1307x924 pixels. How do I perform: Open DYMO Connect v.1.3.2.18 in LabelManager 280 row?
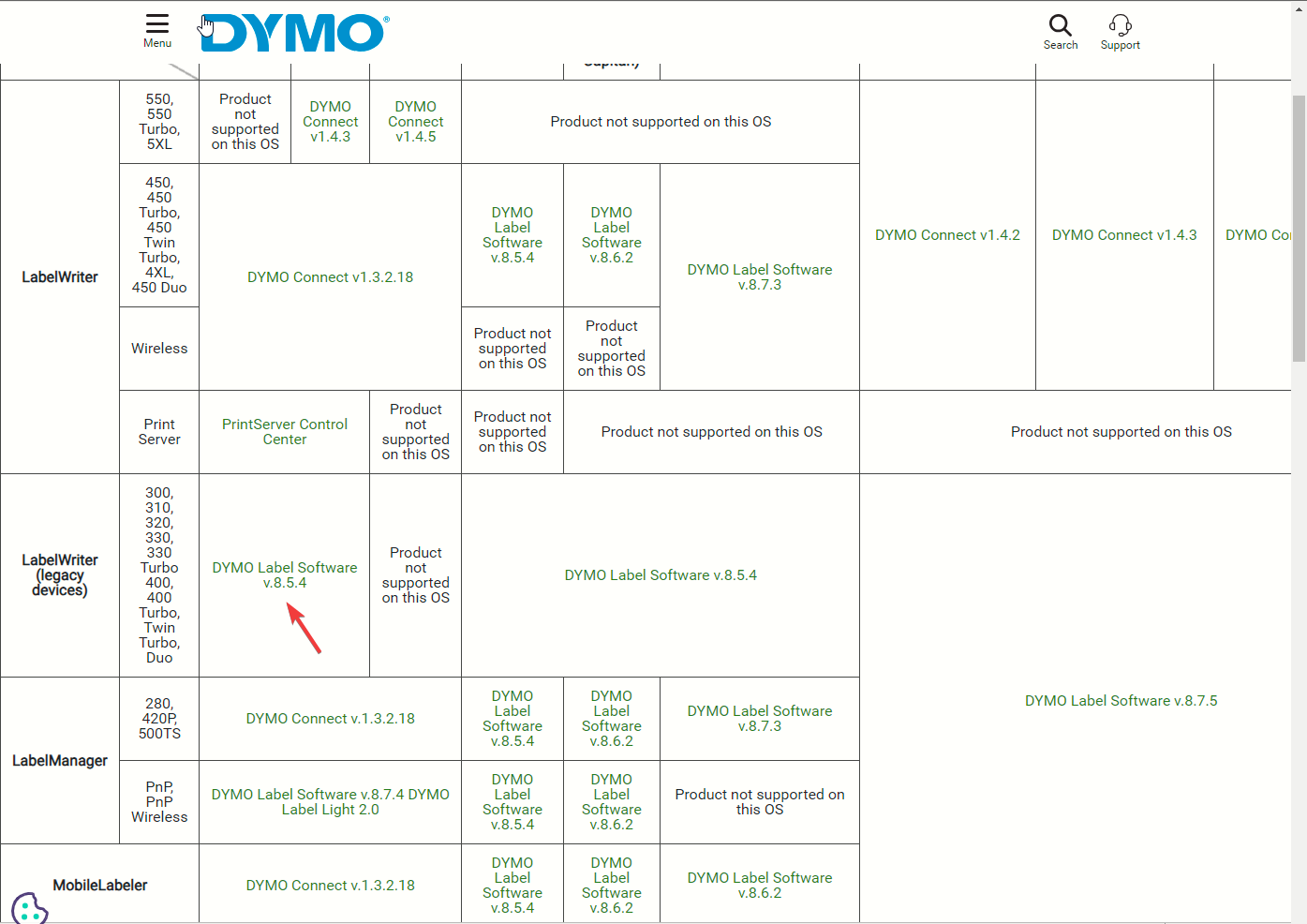331,719
